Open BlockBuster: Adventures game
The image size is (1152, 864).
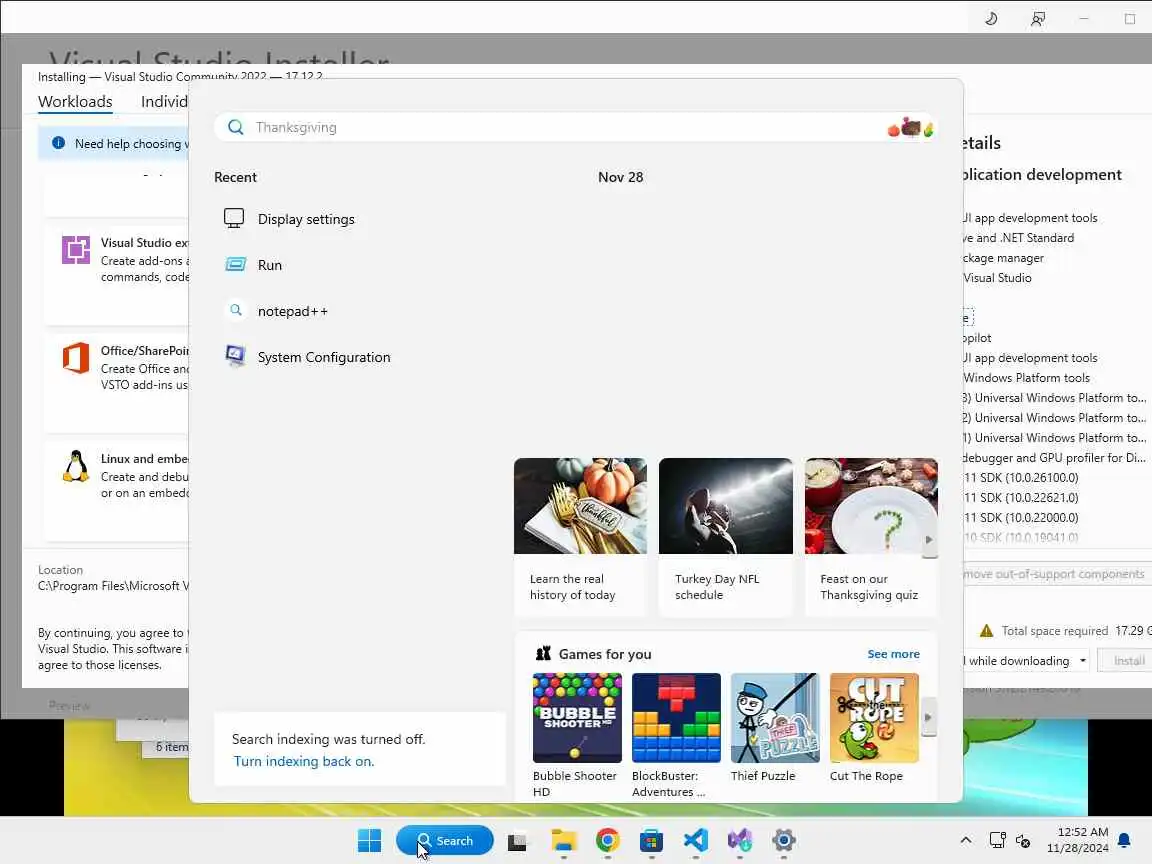point(676,735)
